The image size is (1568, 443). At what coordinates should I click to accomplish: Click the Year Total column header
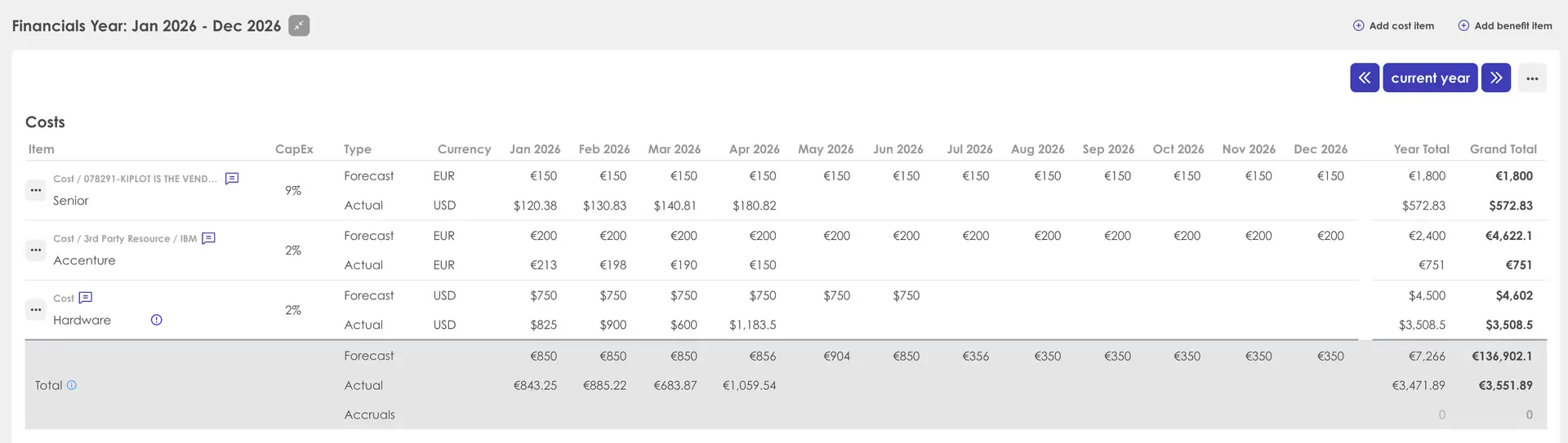1422,149
